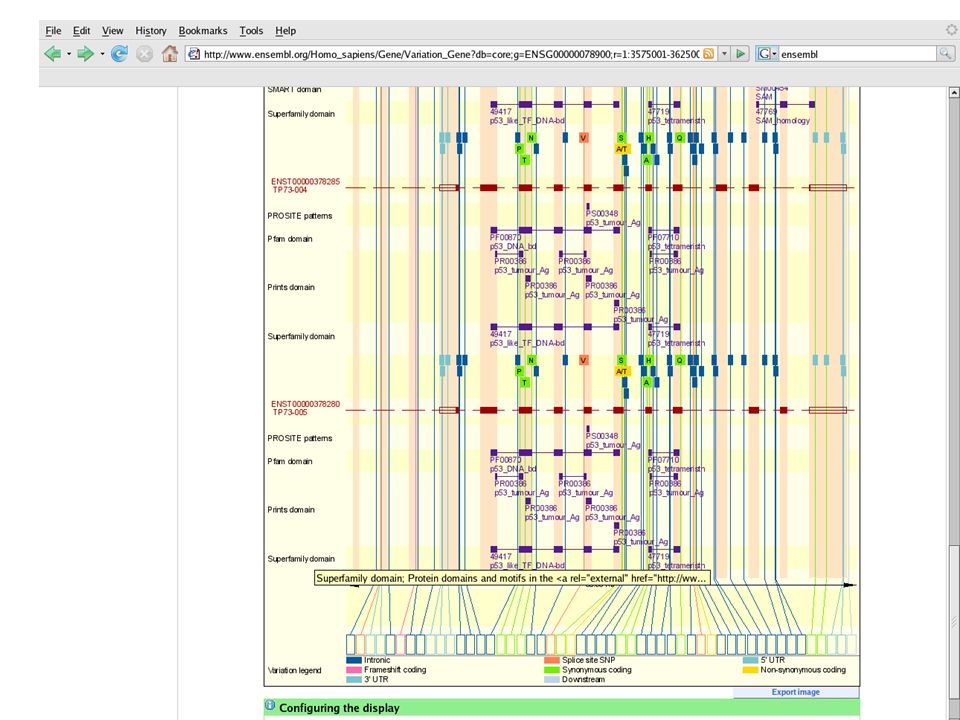This screenshot has width=960, height=720.
Task: Click the page icon in the address bar
Action: (x=194, y=54)
